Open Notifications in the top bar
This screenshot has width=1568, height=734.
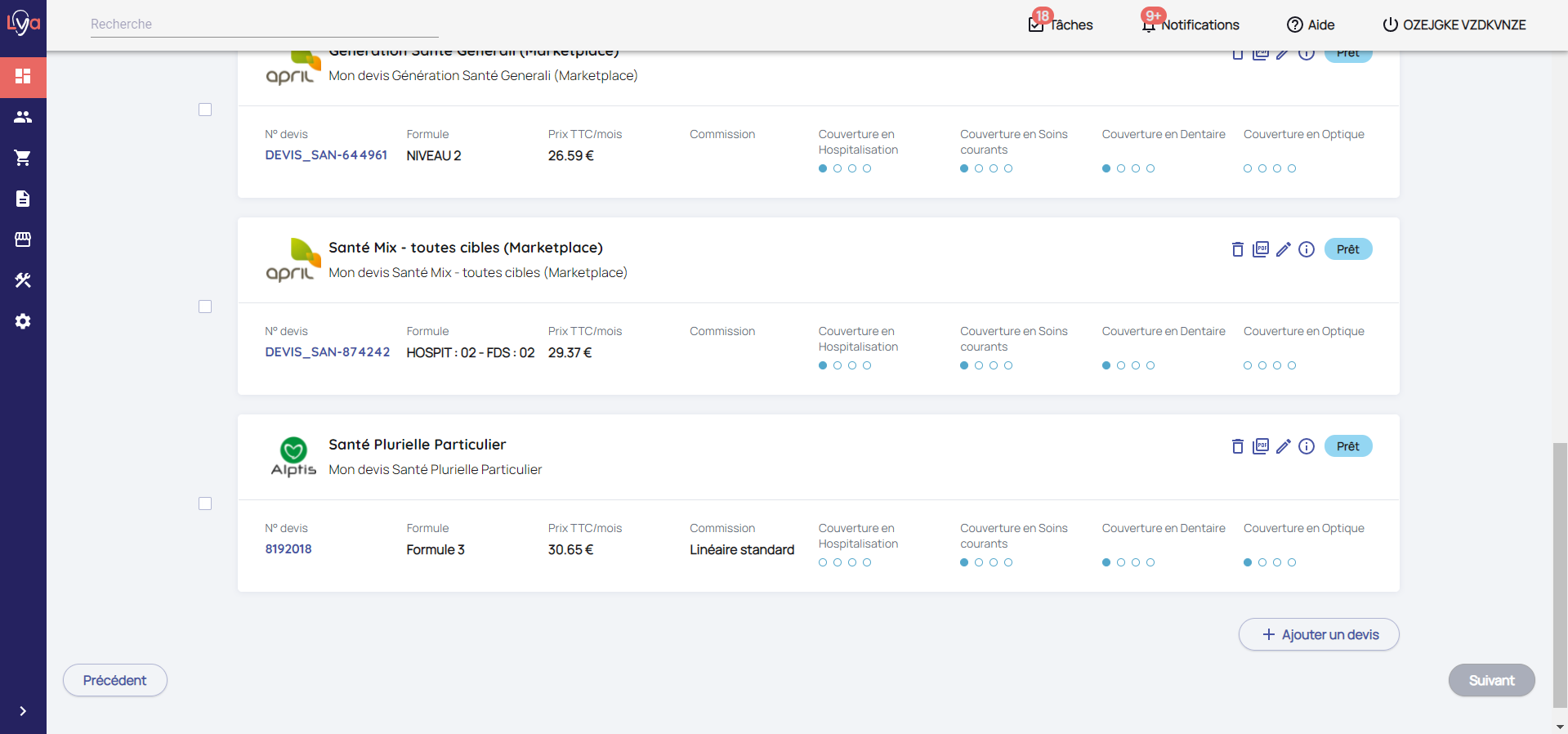(x=1191, y=25)
